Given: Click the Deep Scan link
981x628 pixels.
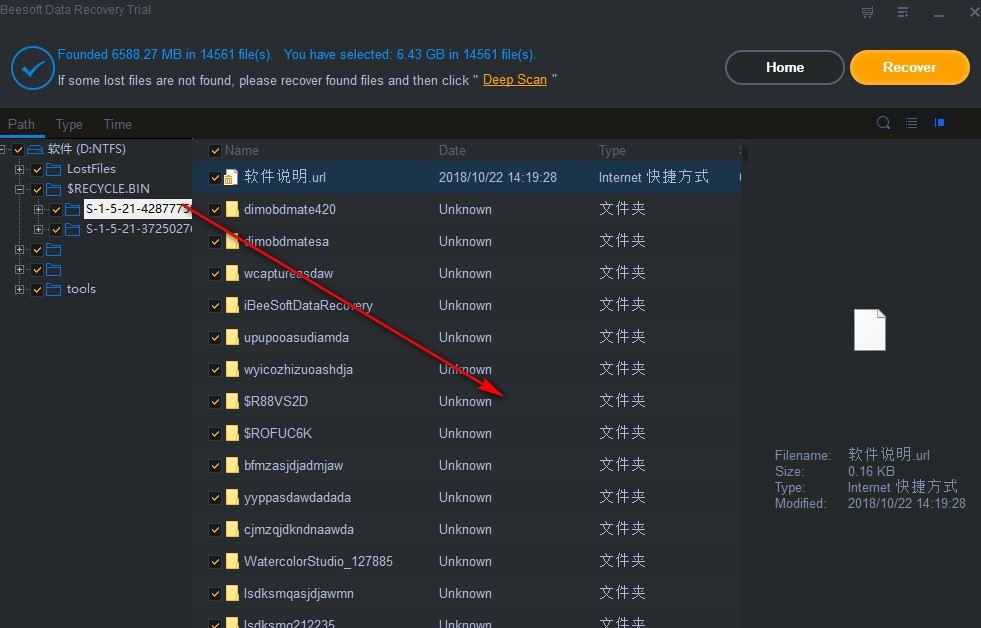Looking at the screenshot, I should [514, 79].
